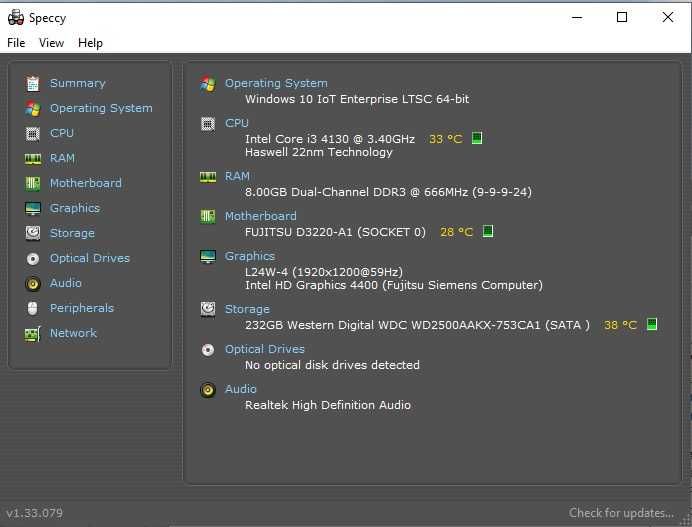Click the Audio speaker icon in sidebar
This screenshot has width=692, height=527.
(x=33, y=283)
